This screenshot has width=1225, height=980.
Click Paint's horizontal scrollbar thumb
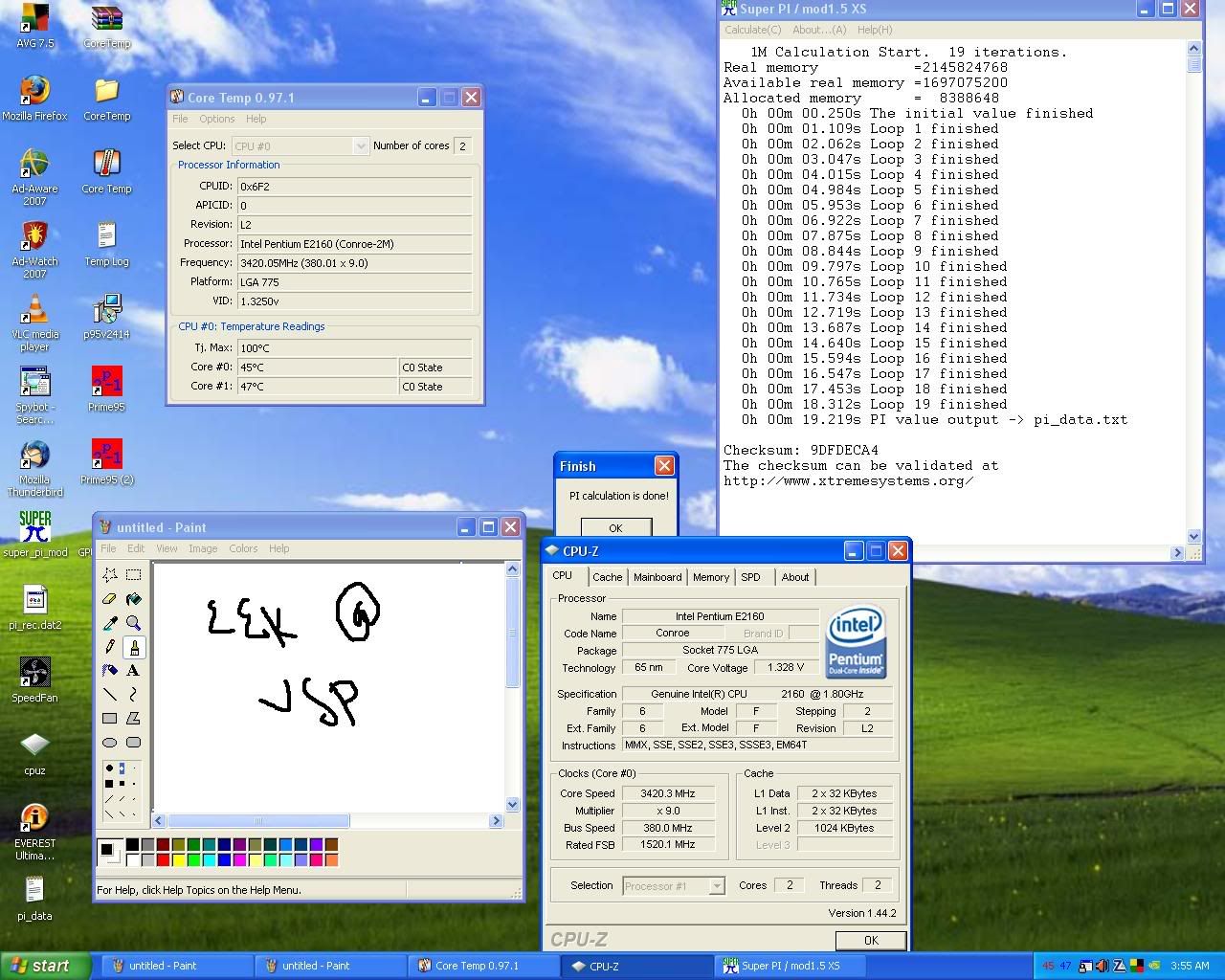[258, 820]
